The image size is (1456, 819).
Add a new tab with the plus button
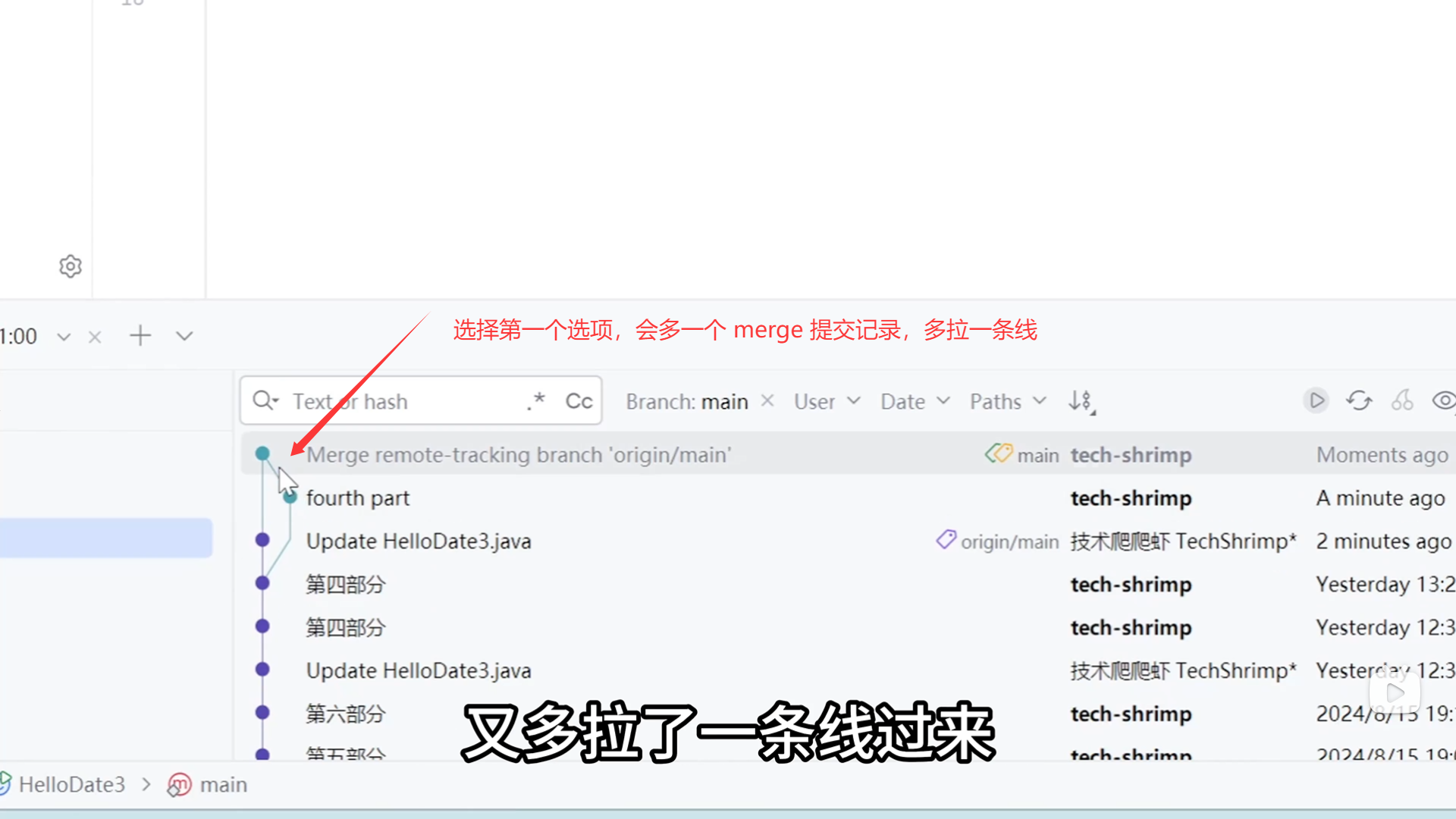[x=140, y=336]
